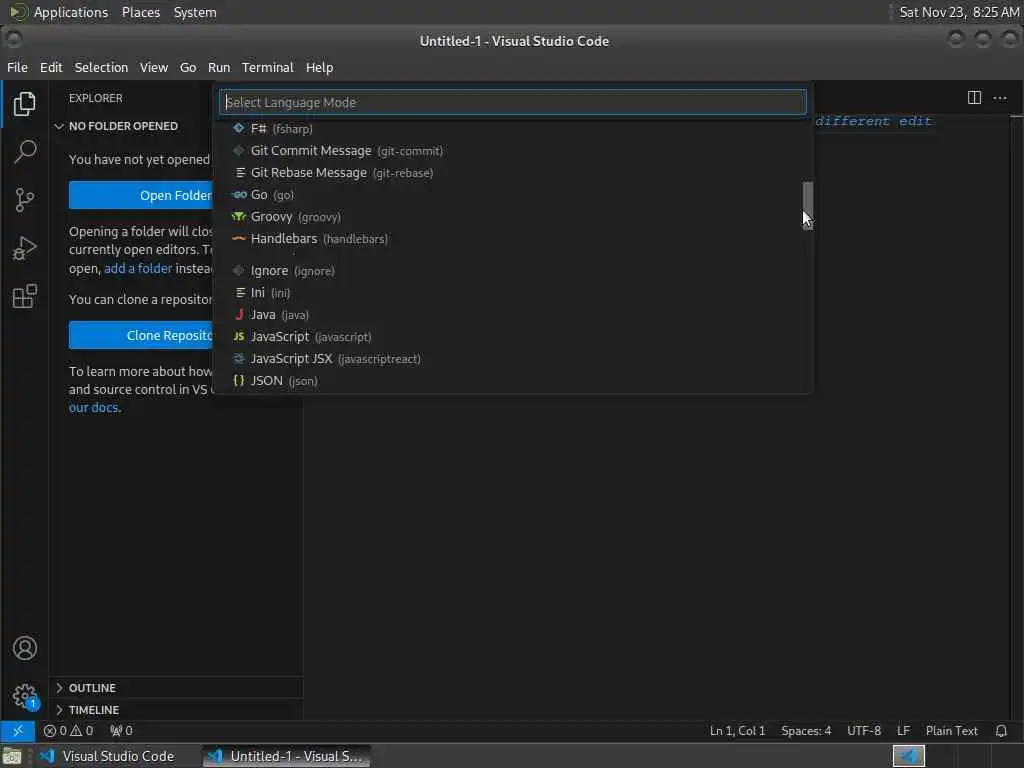The height and width of the screenshot is (768, 1024).
Task: Select Git Commit Message language mode
Action: [513, 151]
